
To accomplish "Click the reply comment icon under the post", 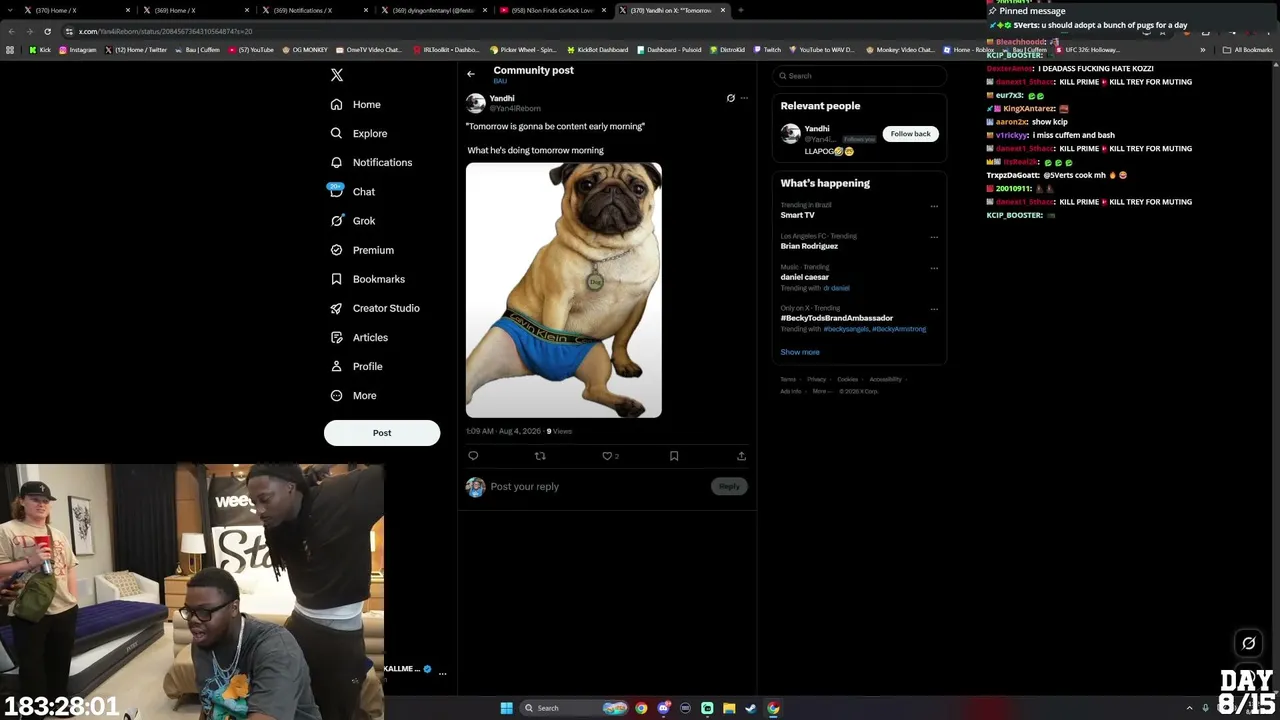I will [x=473, y=456].
